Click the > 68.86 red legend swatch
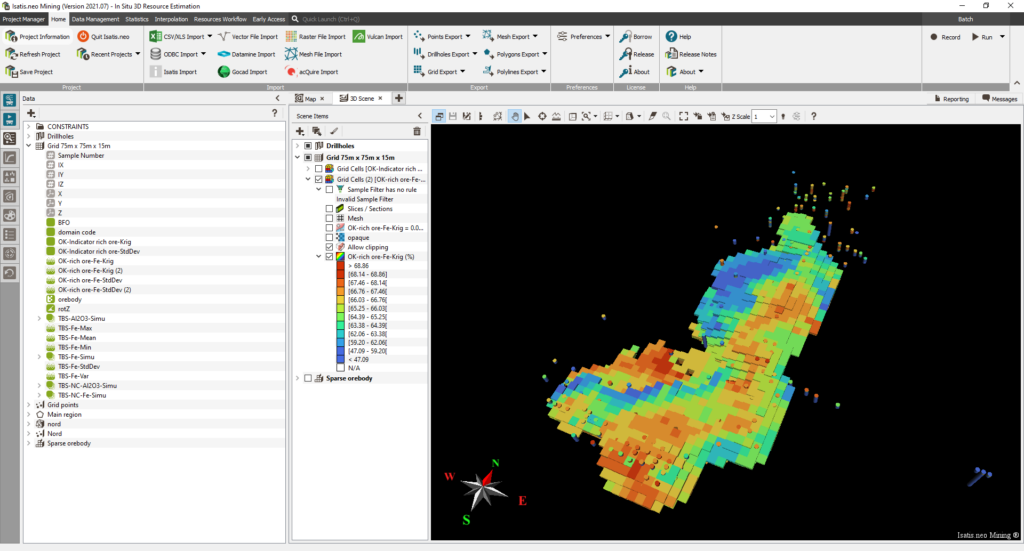The image size is (1024, 551). pos(340,266)
